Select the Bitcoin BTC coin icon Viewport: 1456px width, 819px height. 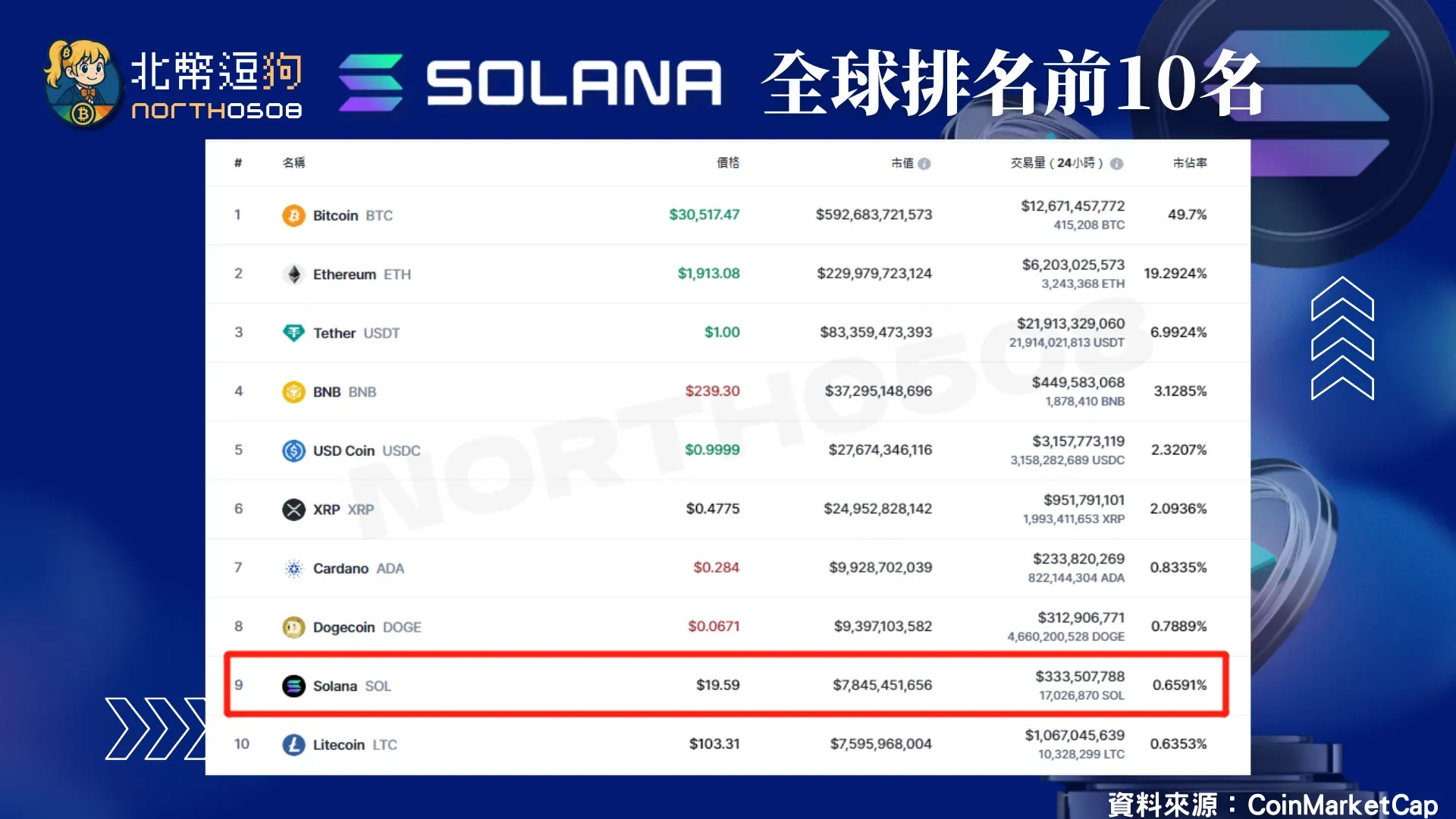pyautogui.click(x=294, y=215)
